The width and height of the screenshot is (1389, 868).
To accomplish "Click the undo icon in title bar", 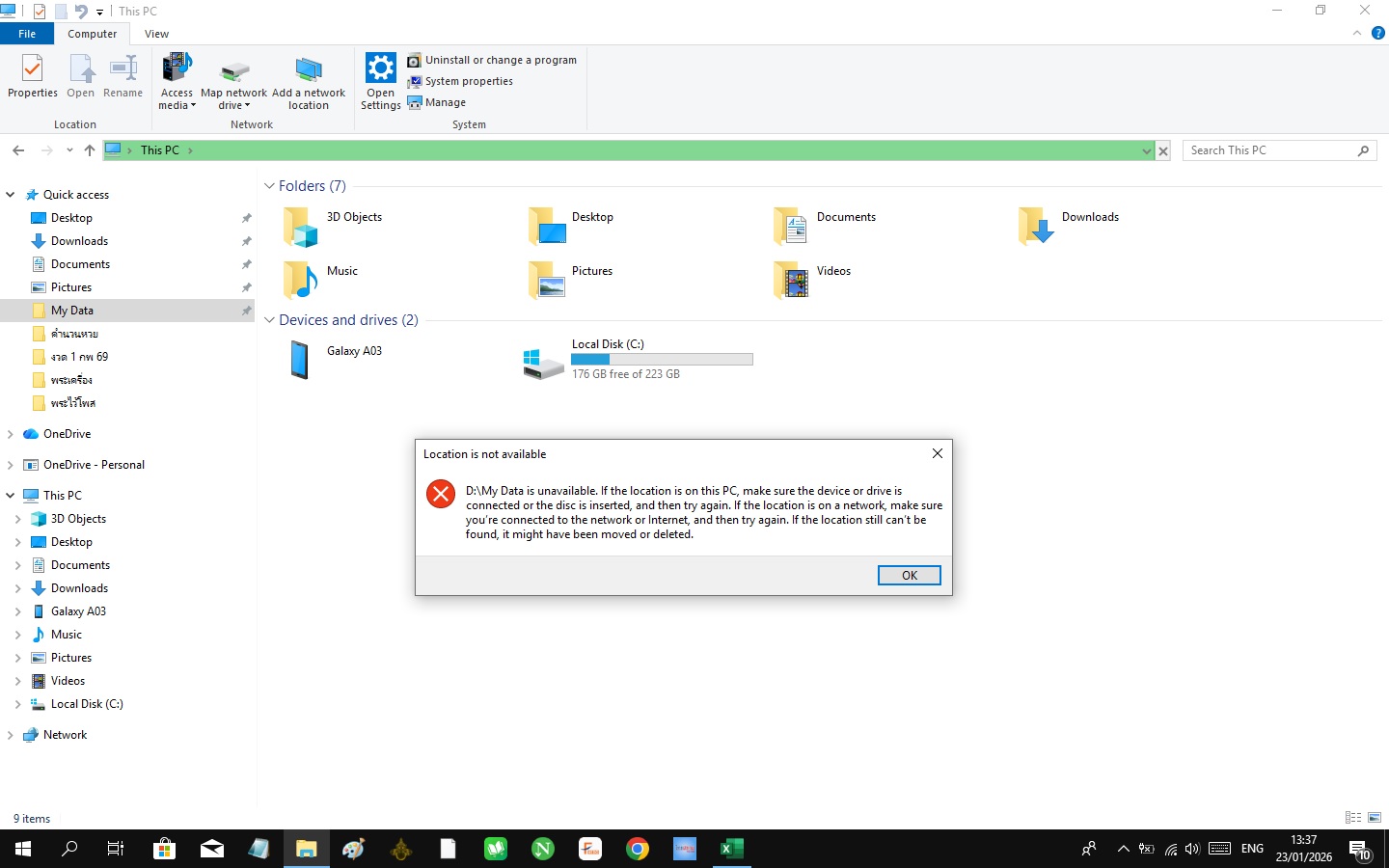I will [81, 12].
